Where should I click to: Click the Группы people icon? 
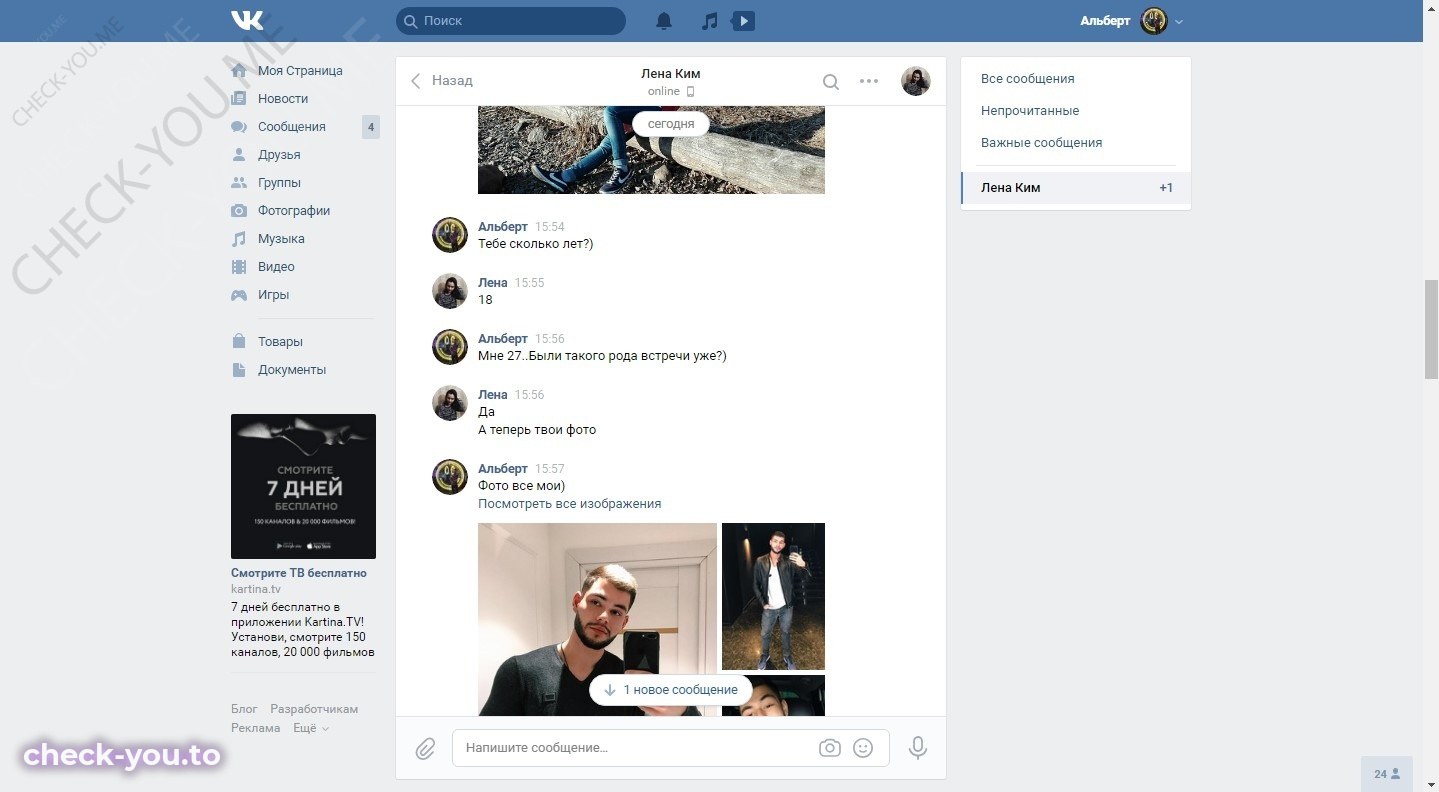click(239, 183)
